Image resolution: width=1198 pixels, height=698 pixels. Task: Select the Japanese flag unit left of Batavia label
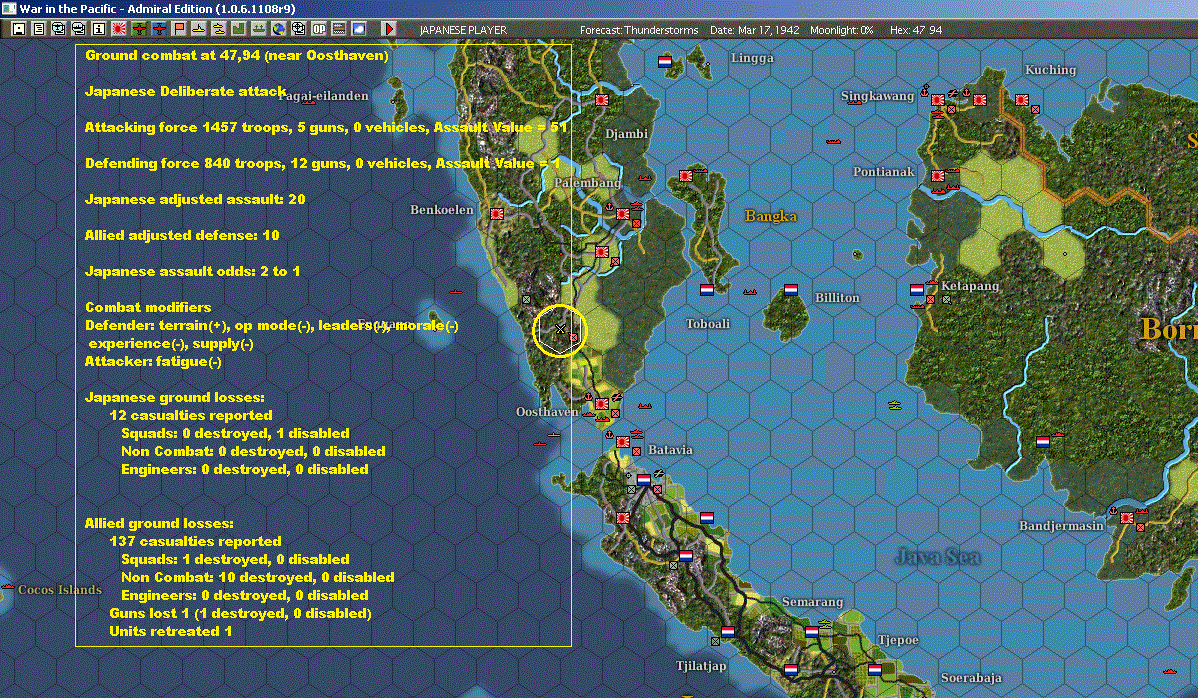(x=623, y=441)
